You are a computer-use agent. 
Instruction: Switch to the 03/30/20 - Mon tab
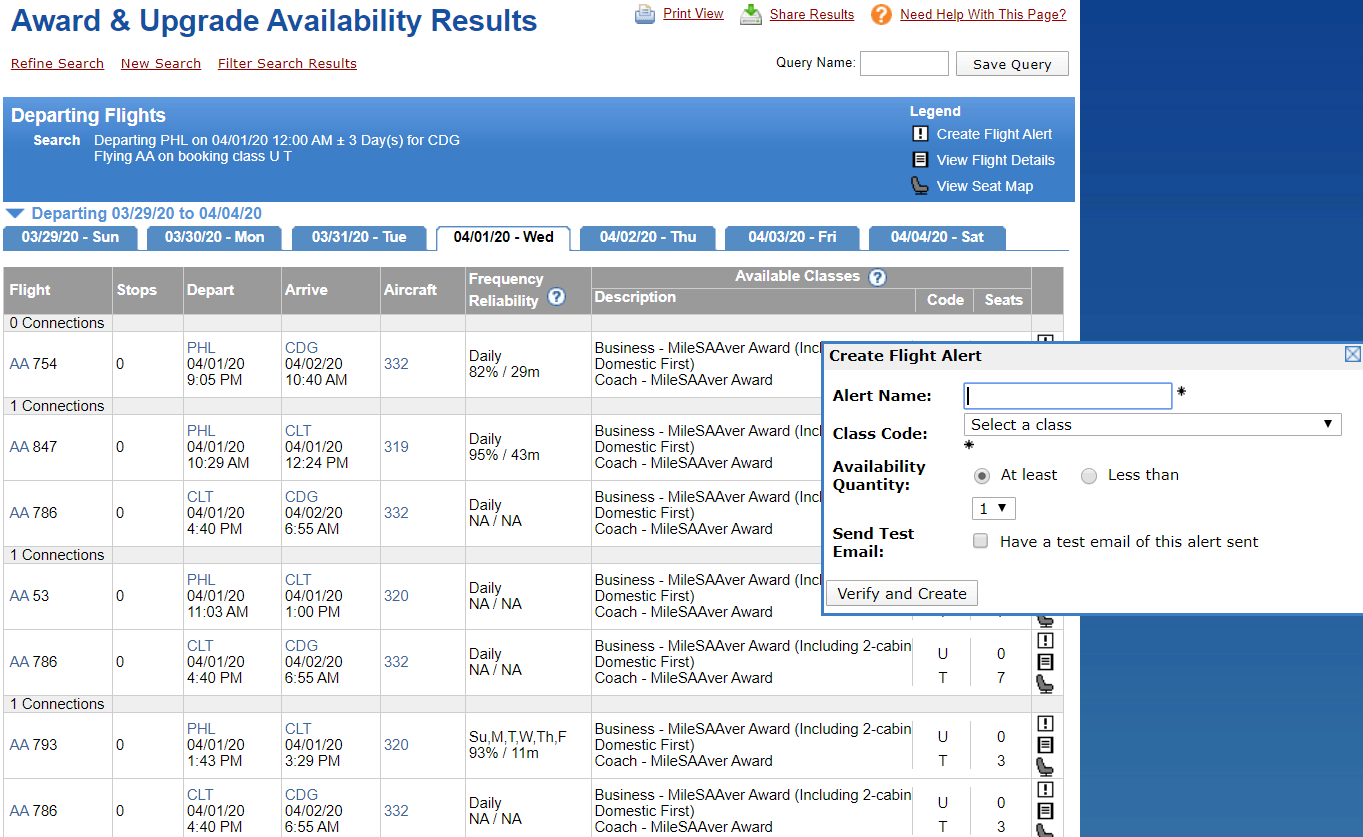[x=215, y=238]
